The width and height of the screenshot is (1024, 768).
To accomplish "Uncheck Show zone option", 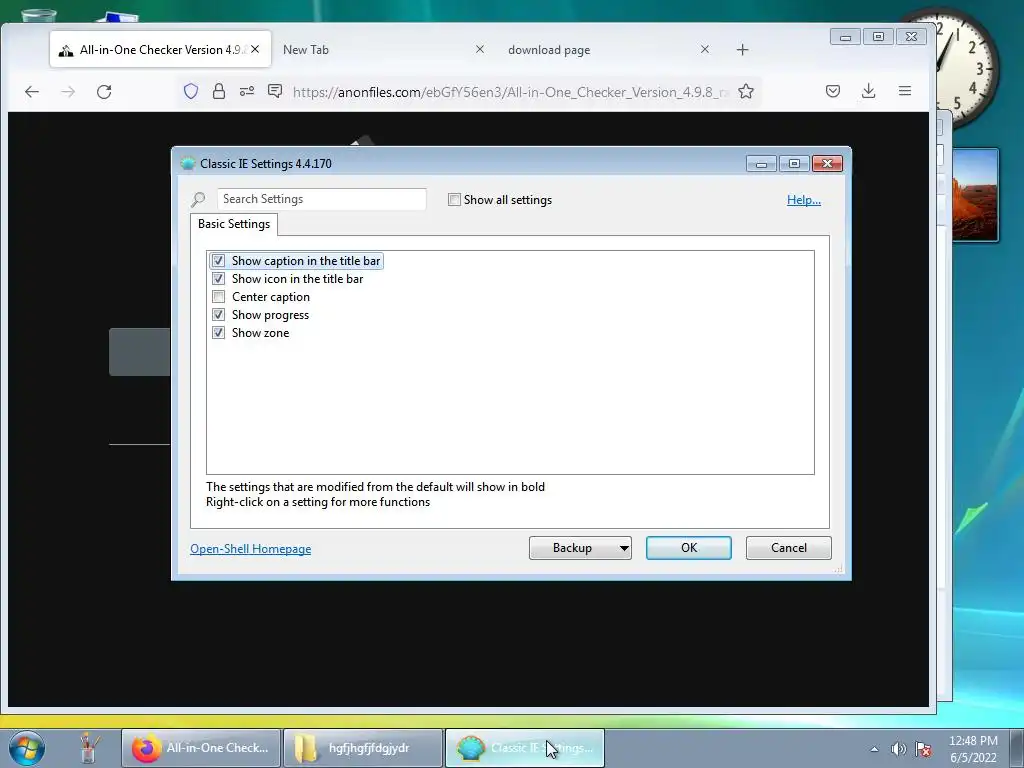I will 219,333.
